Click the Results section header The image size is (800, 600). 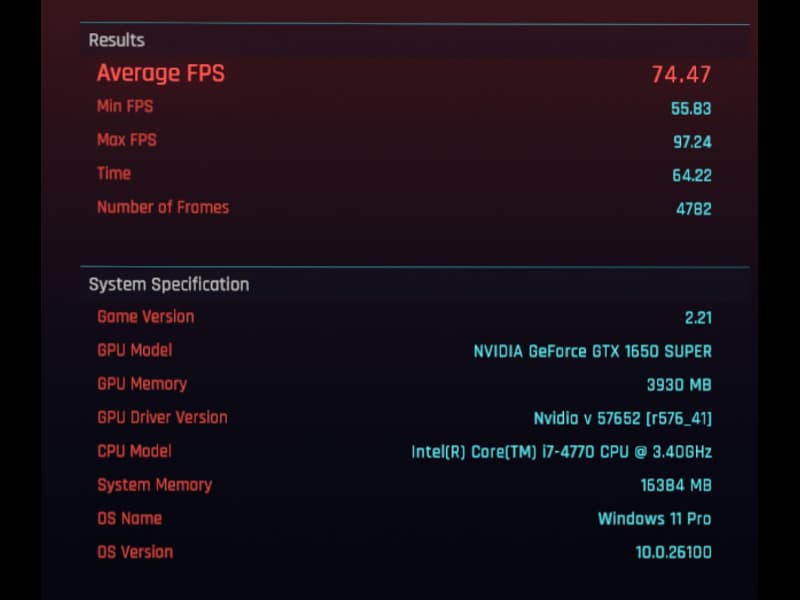tap(117, 40)
